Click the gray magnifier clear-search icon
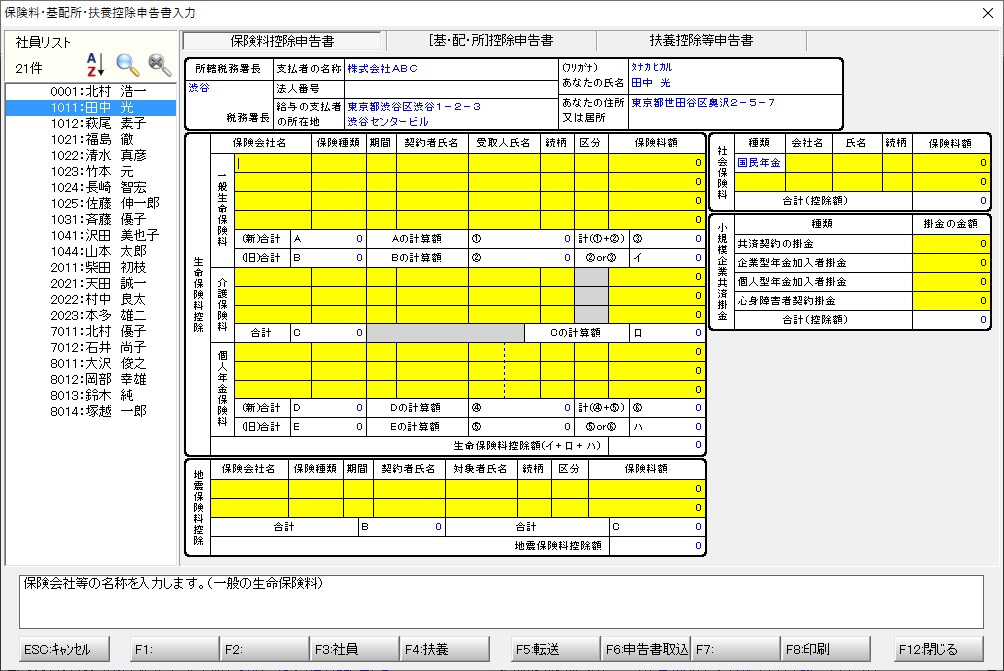 tap(159, 65)
